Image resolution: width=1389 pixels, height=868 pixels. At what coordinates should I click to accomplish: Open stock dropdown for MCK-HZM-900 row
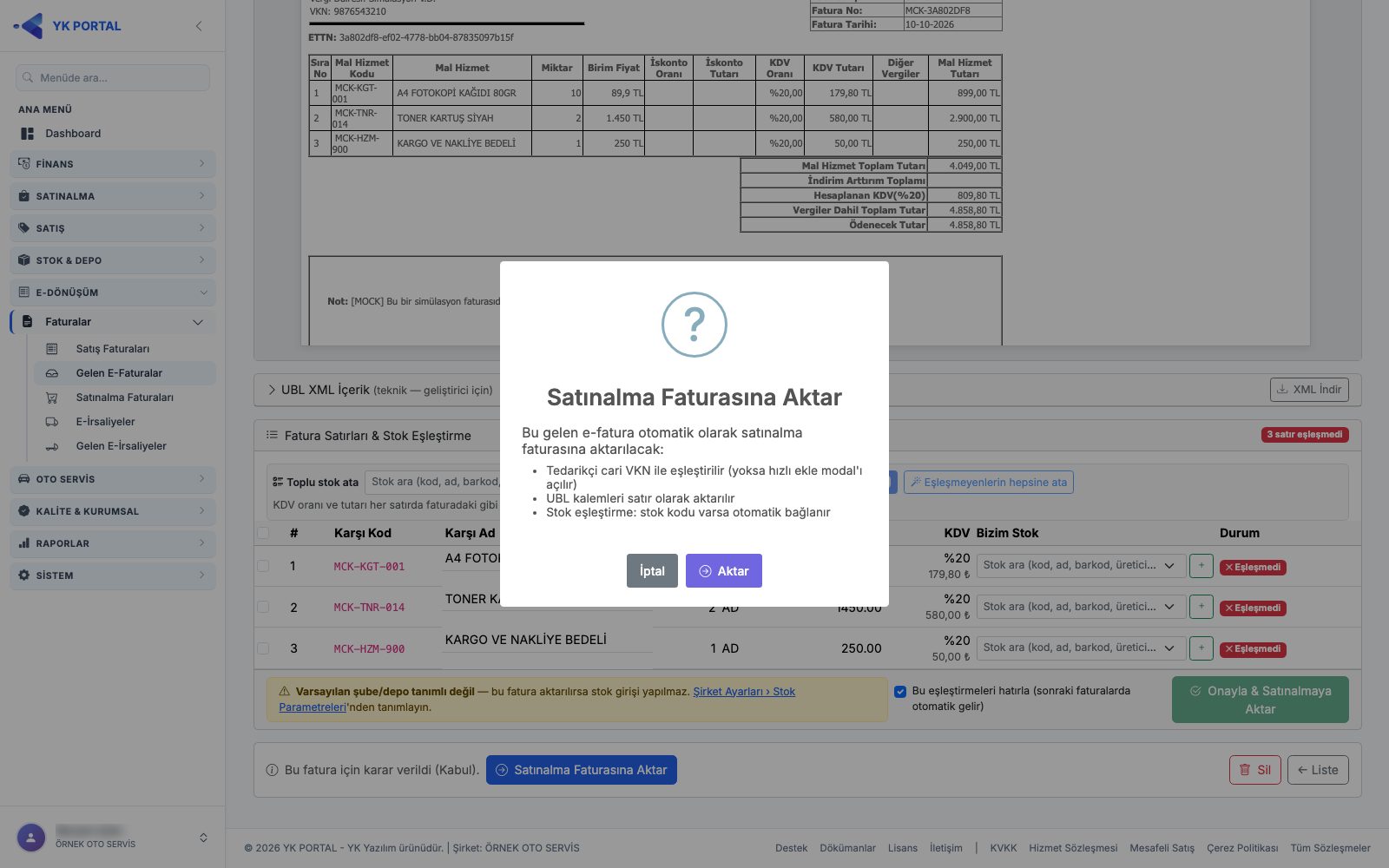pos(1080,648)
